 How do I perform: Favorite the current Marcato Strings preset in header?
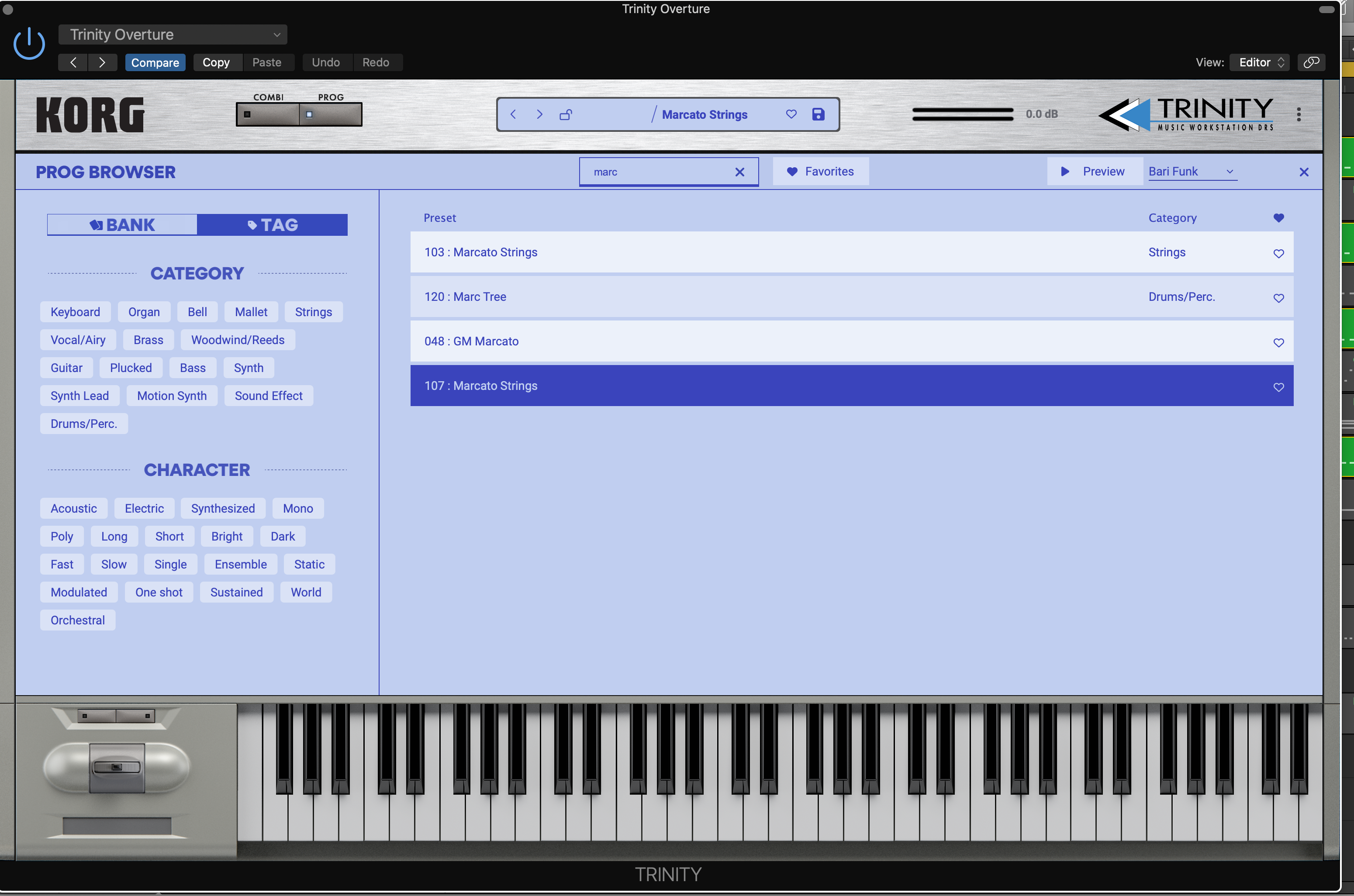(791, 114)
